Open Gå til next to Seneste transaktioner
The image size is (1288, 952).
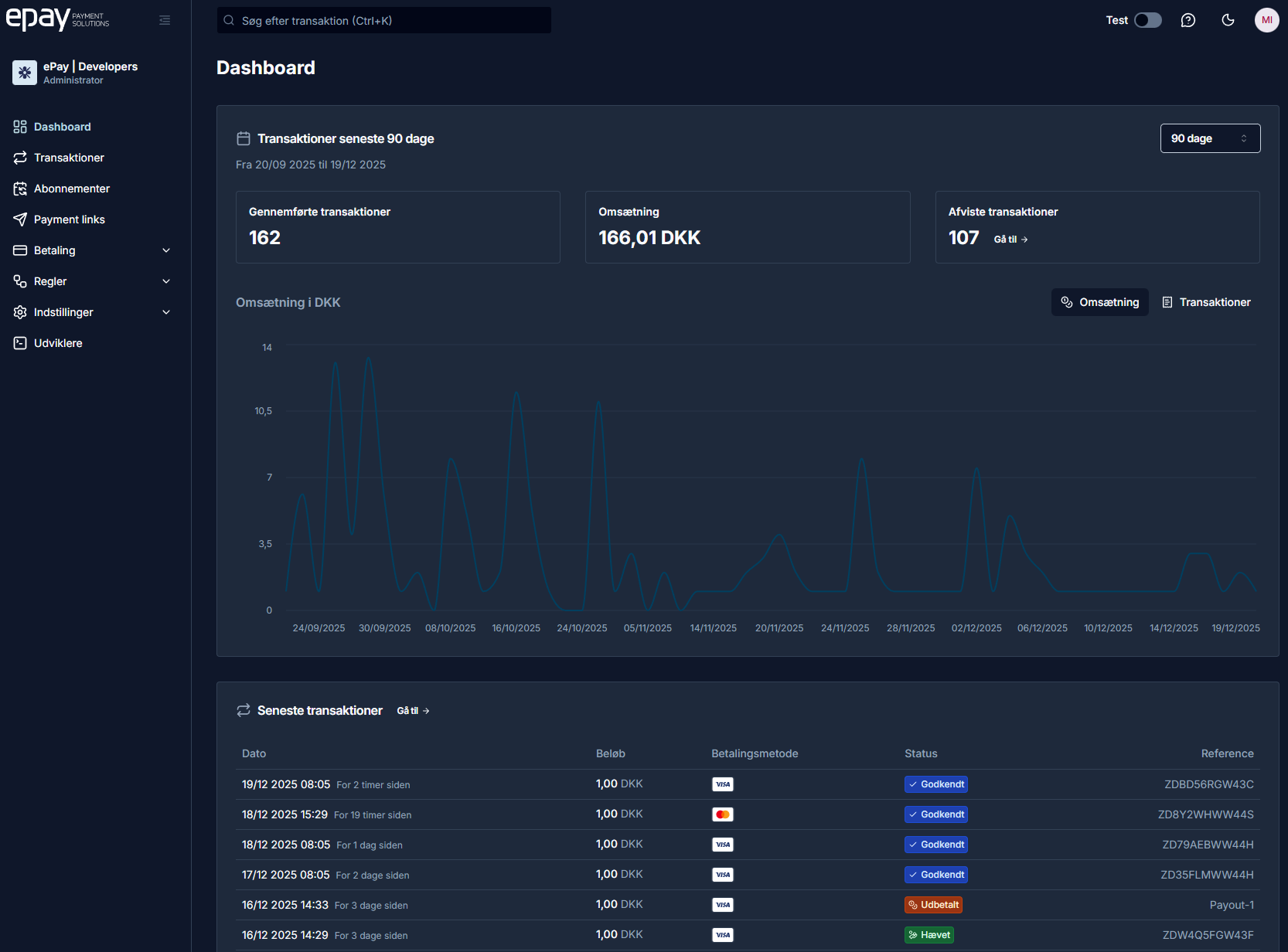[413, 710]
